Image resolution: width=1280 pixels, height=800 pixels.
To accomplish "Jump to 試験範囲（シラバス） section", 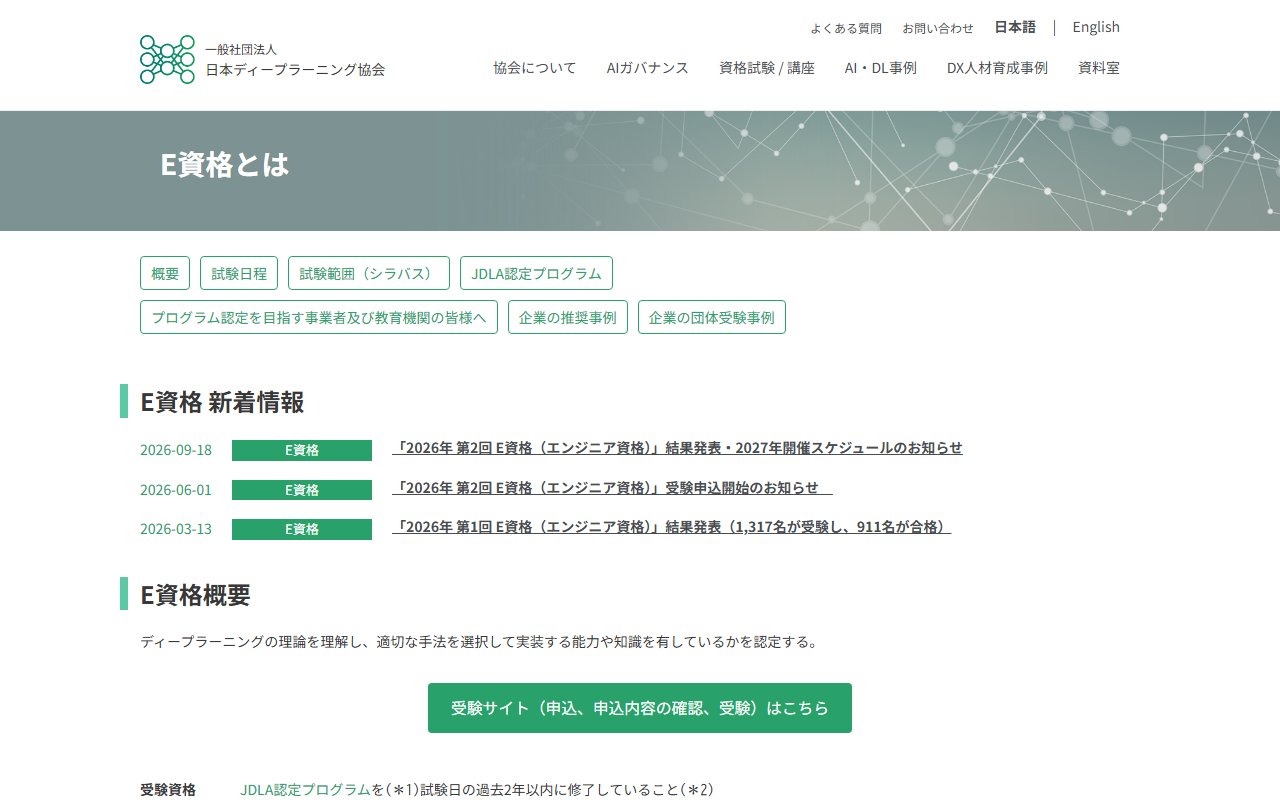I will pyautogui.click(x=369, y=273).
